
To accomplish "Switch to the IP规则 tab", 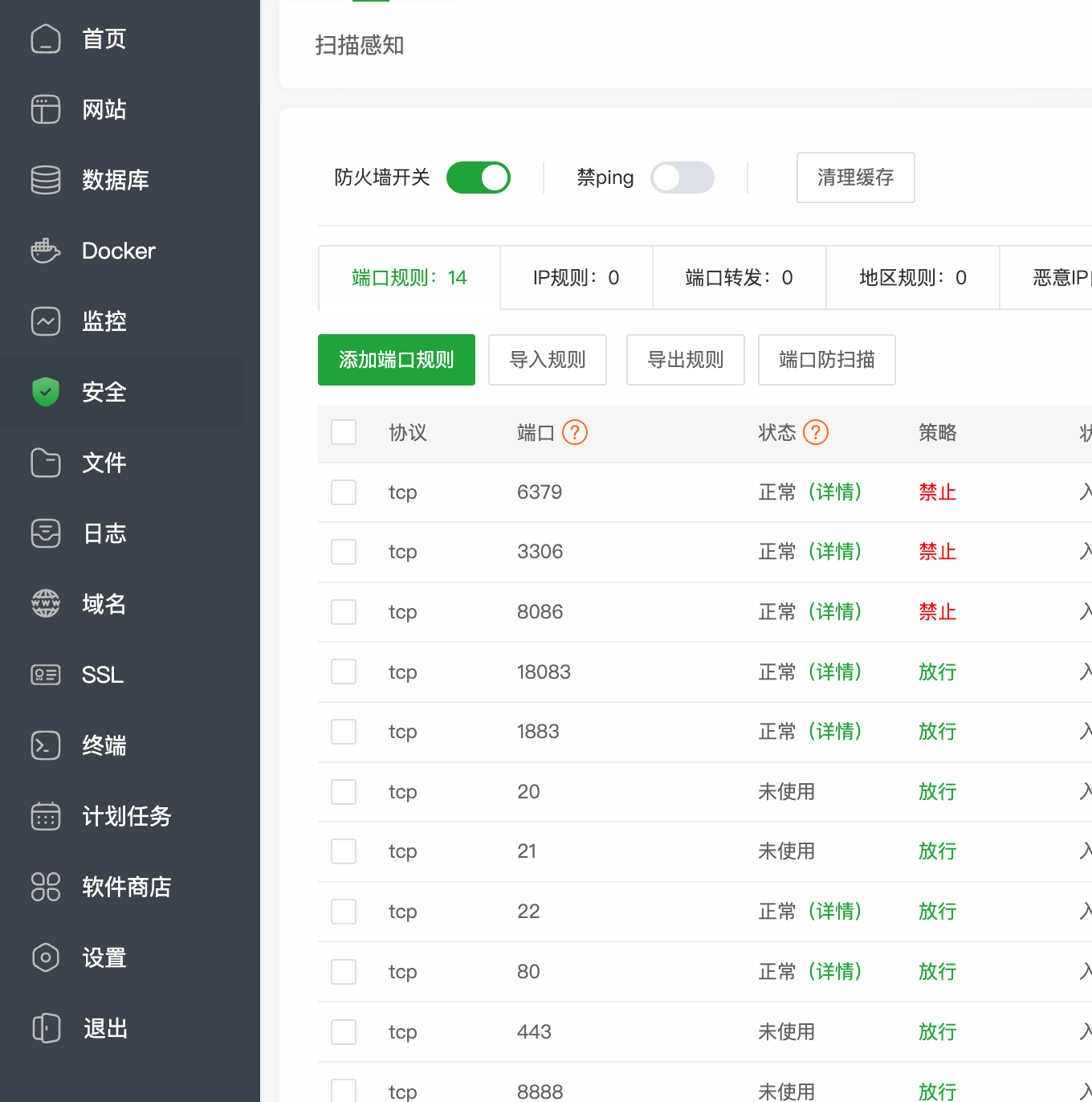I will point(576,277).
